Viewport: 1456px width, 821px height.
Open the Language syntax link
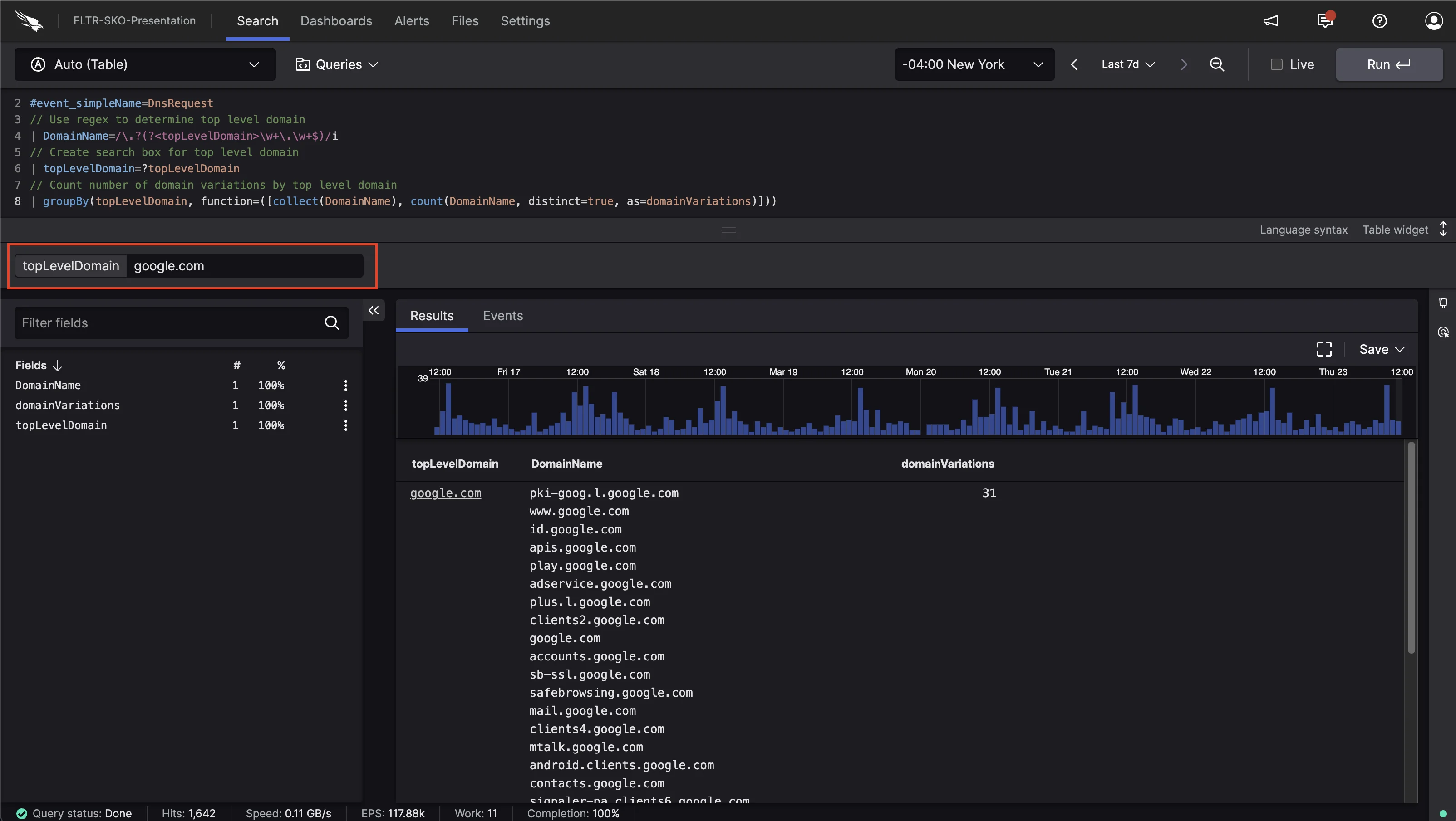[1304, 230]
